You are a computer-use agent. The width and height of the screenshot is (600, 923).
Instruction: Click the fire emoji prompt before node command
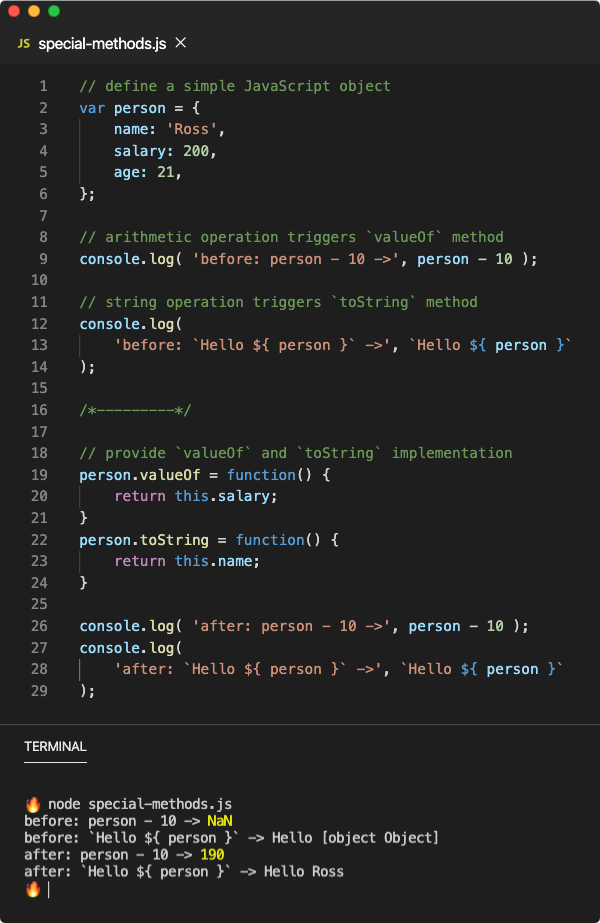click(x=33, y=804)
